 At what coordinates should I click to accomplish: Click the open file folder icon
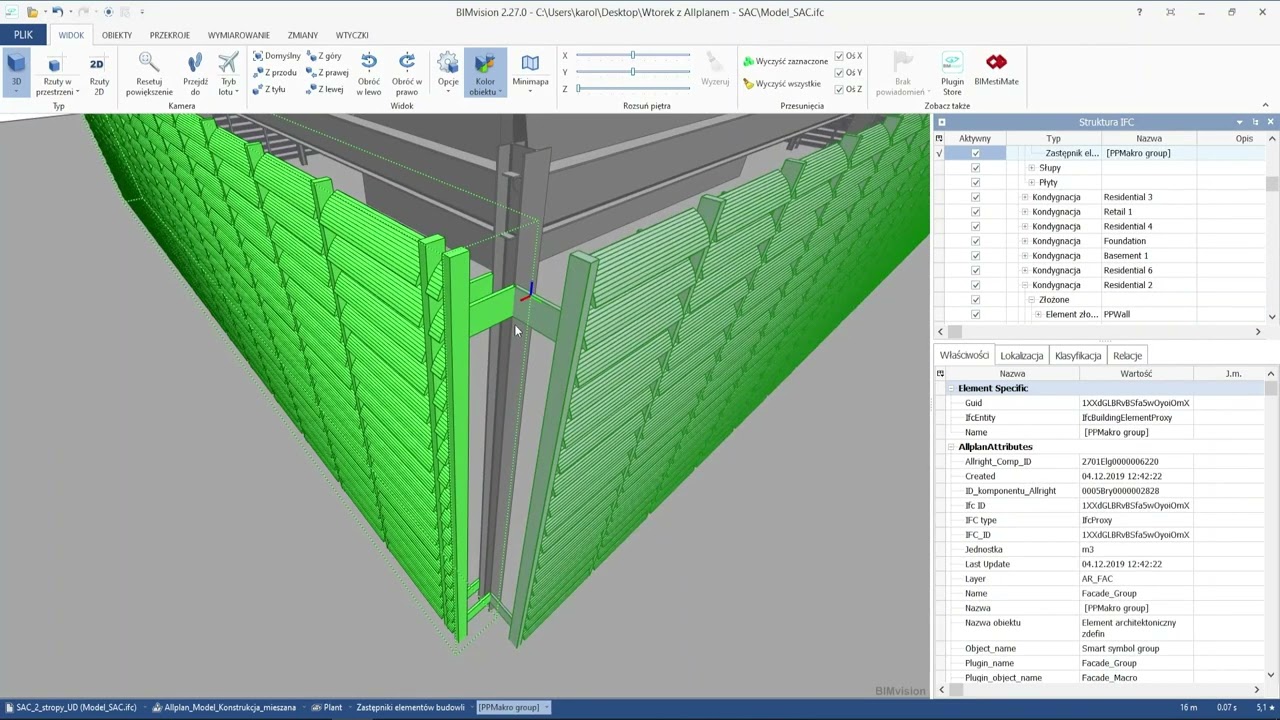[x=33, y=12]
